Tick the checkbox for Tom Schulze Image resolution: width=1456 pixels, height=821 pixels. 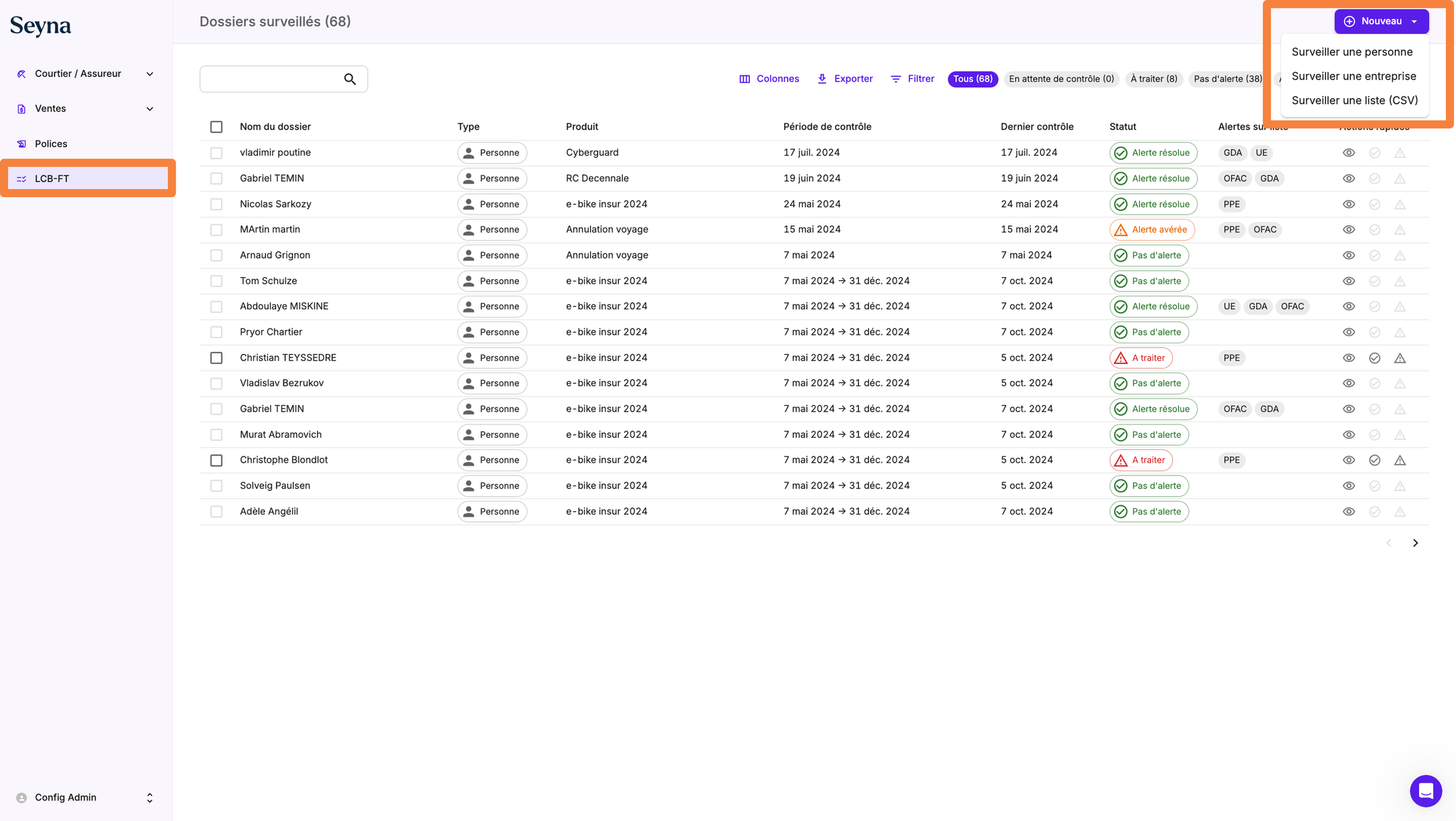point(216,281)
